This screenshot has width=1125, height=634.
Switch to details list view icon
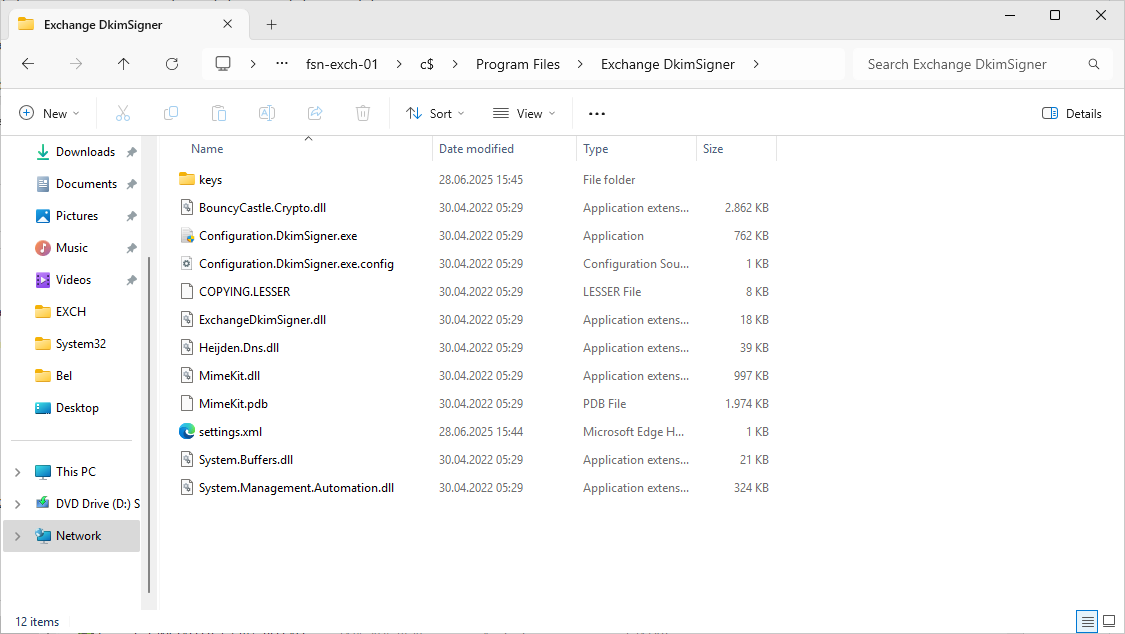1088,621
